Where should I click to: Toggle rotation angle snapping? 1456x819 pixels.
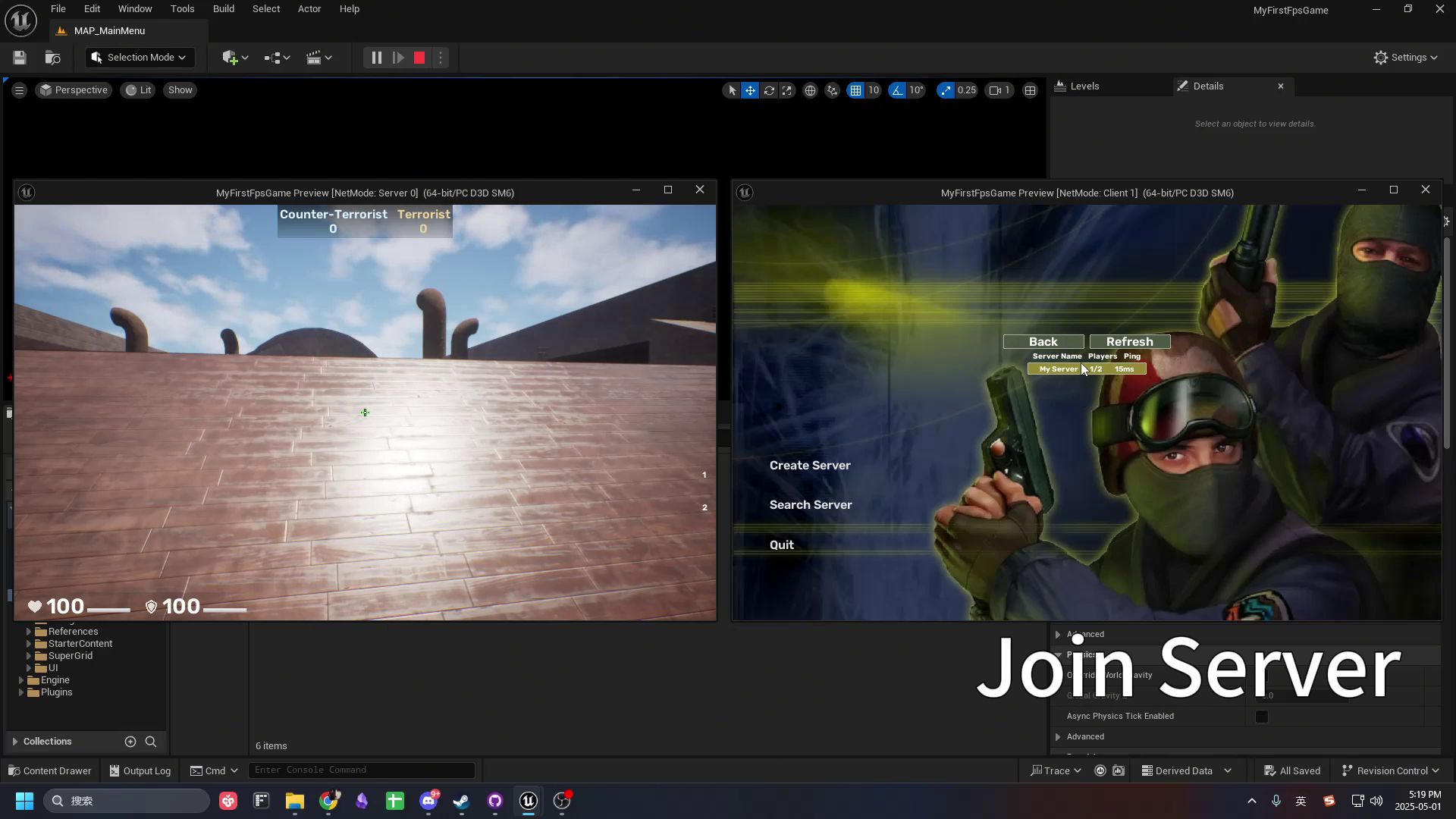point(898,90)
